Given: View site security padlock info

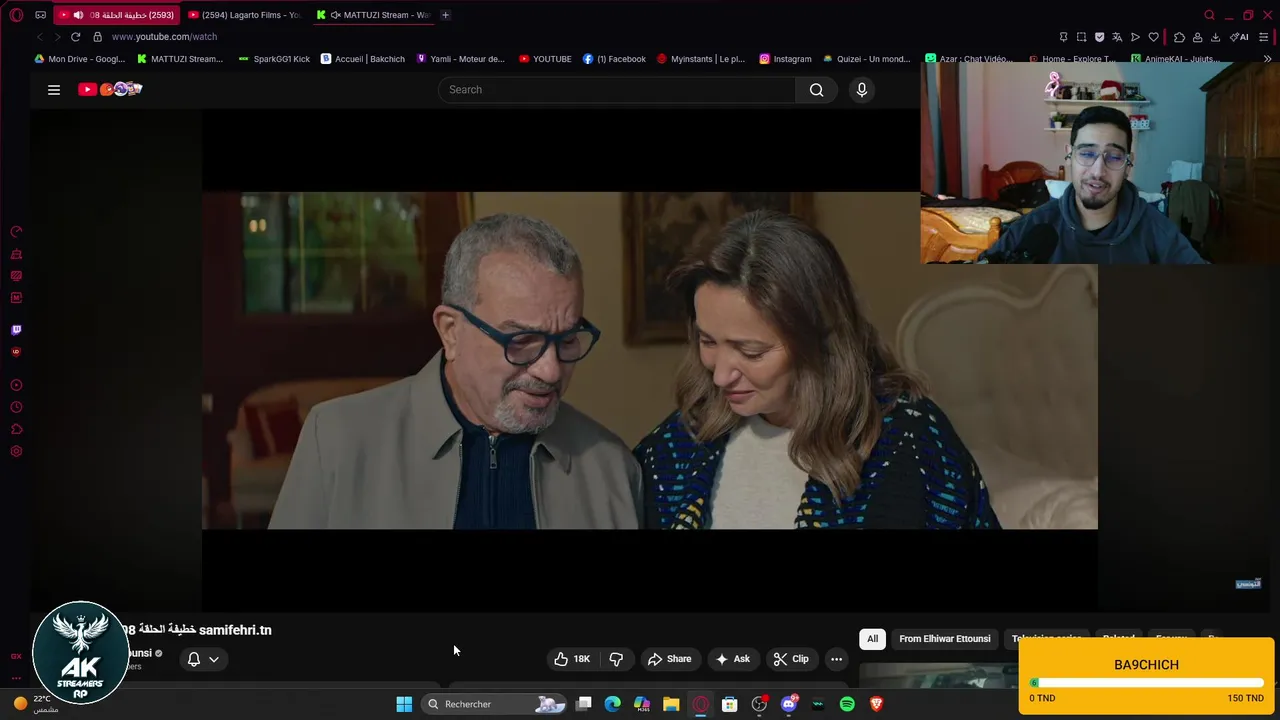Looking at the screenshot, I should 97,37.
